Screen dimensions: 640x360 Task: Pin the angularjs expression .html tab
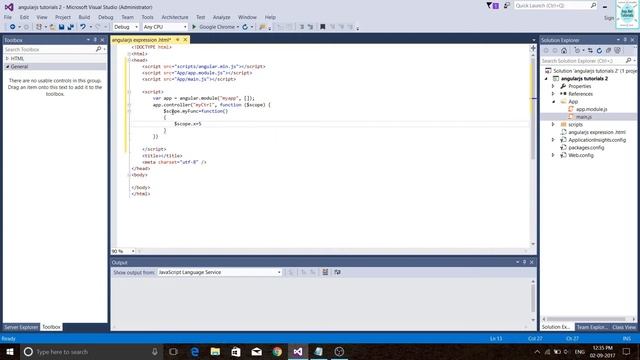tap(178, 40)
